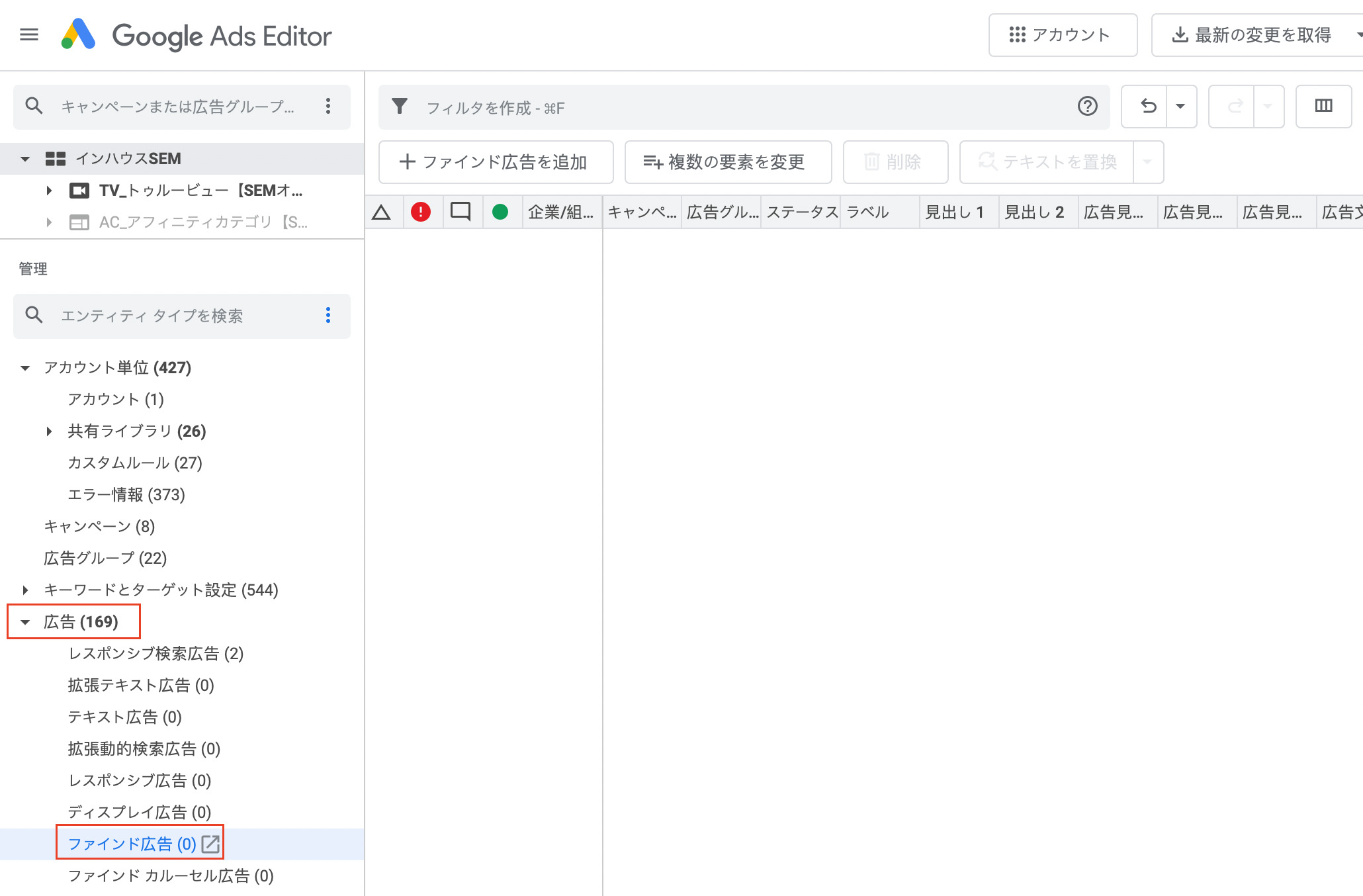
Task: Expand the キーワードとターゲット設定 node
Action: click(x=25, y=590)
